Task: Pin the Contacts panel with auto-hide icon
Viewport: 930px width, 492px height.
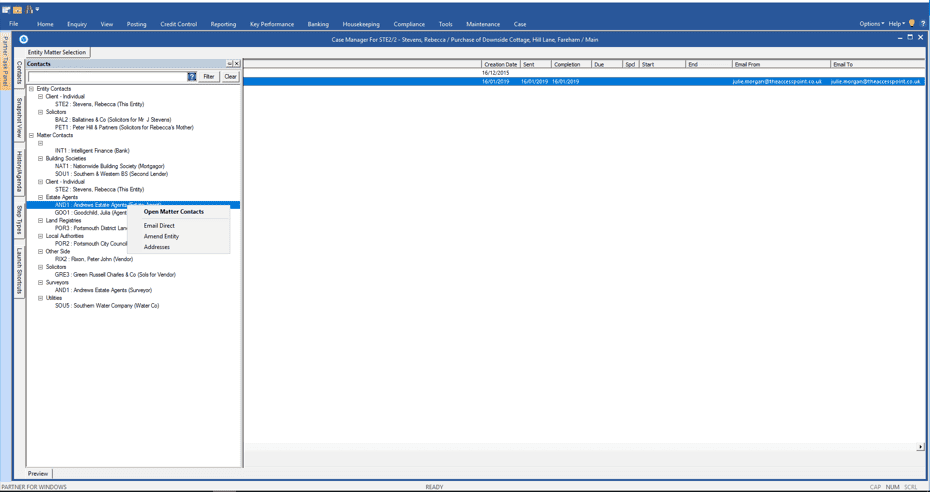Action: pos(229,64)
